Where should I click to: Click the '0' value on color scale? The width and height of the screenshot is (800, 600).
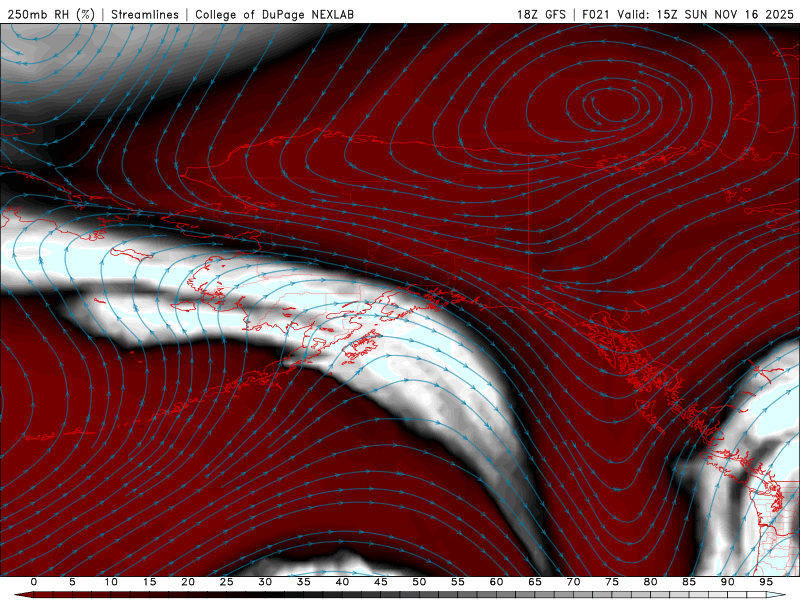click(x=34, y=582)
